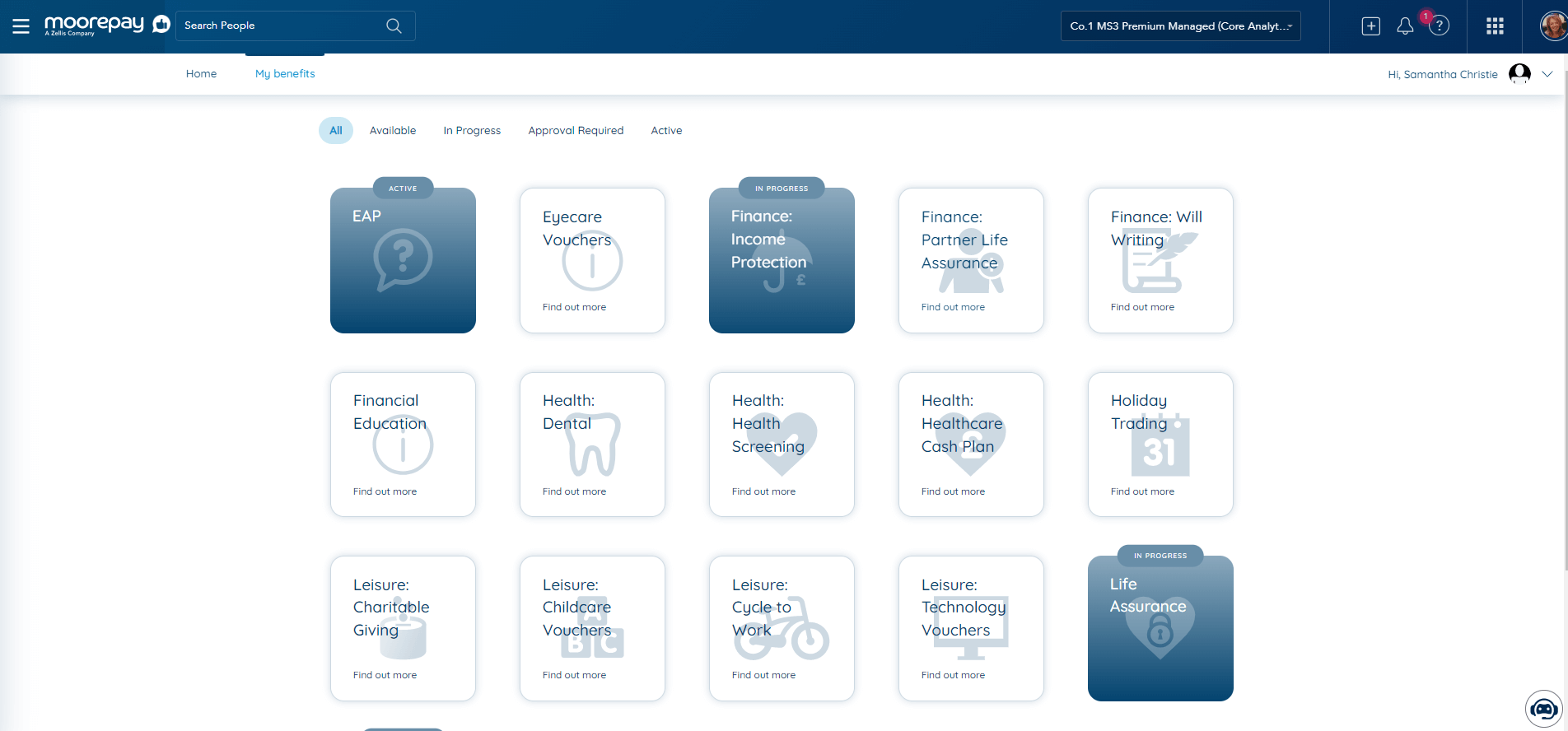
Task: Click into the Search People field
Action: coord(280,26)
